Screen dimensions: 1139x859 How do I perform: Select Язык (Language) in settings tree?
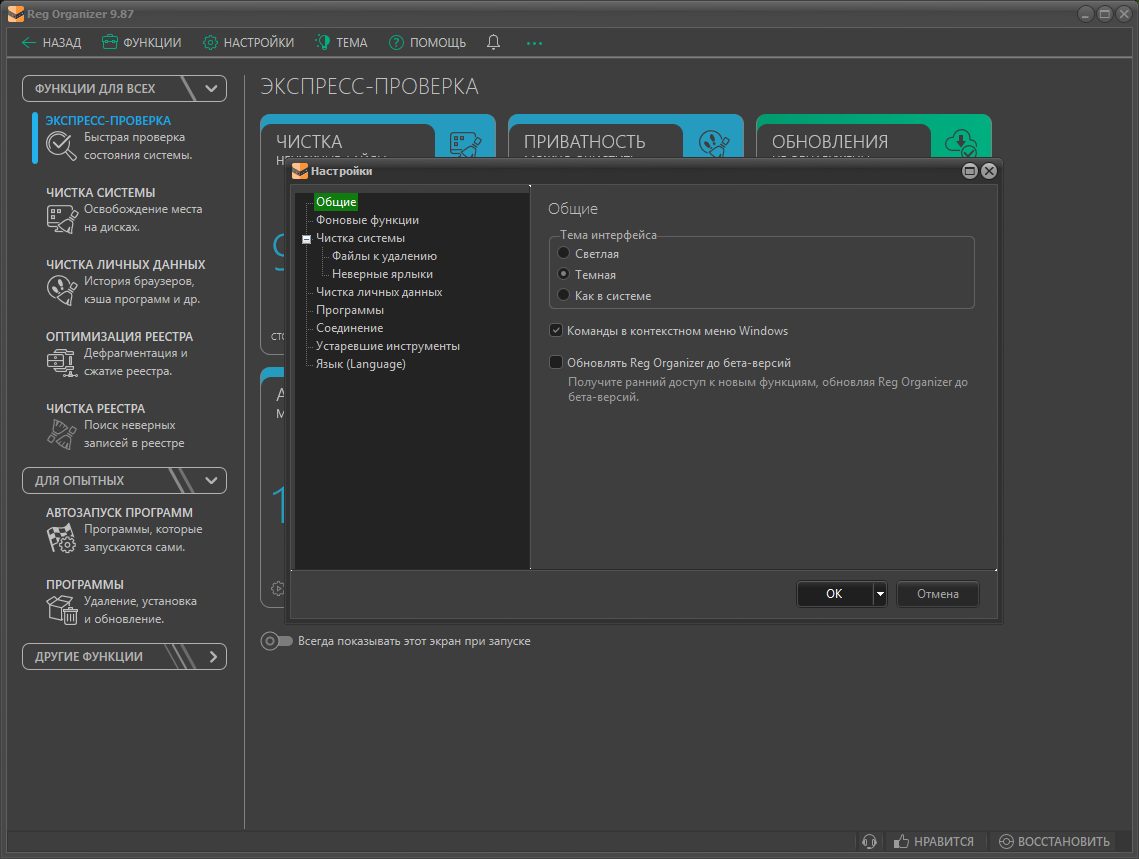(360, 364)
